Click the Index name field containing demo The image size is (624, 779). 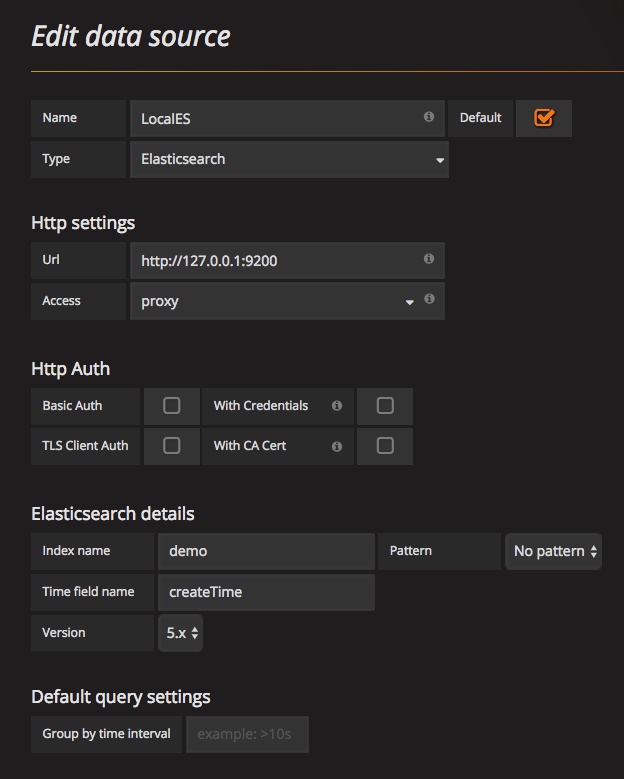pos(266,551)
